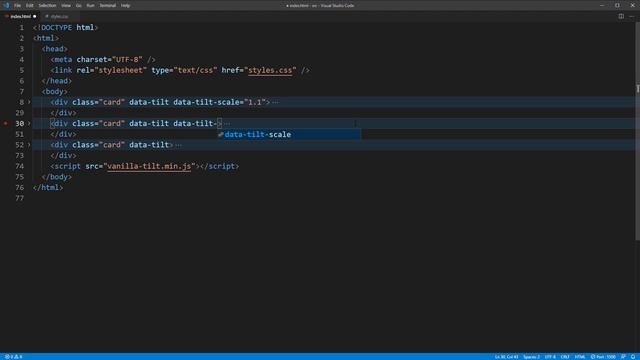This screenshot has width=640, height=360.
Task: Expand the folded div on line 52
Action: pyautogui.click(x=29, y=144)
